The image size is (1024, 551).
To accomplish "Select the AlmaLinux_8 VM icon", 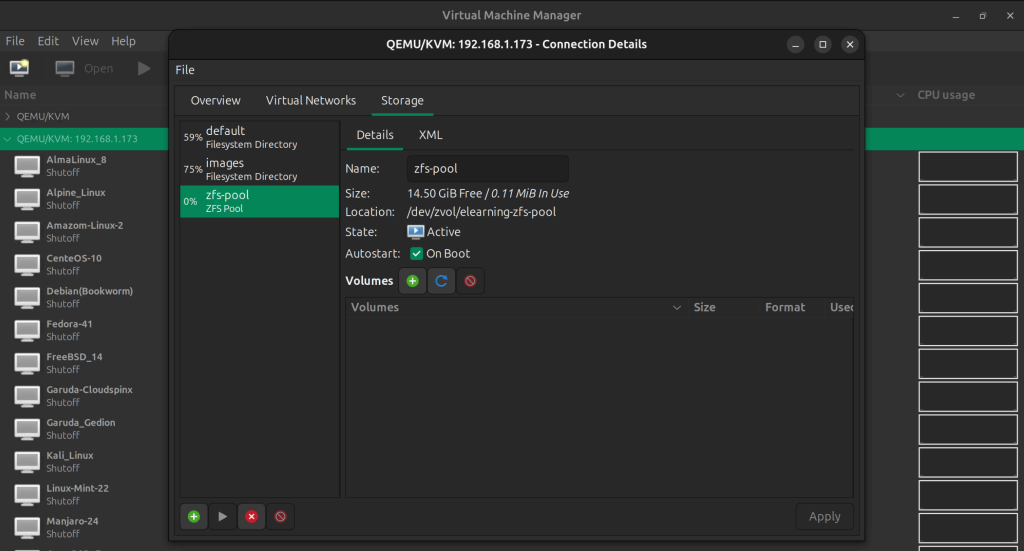I will coord(27,166).
